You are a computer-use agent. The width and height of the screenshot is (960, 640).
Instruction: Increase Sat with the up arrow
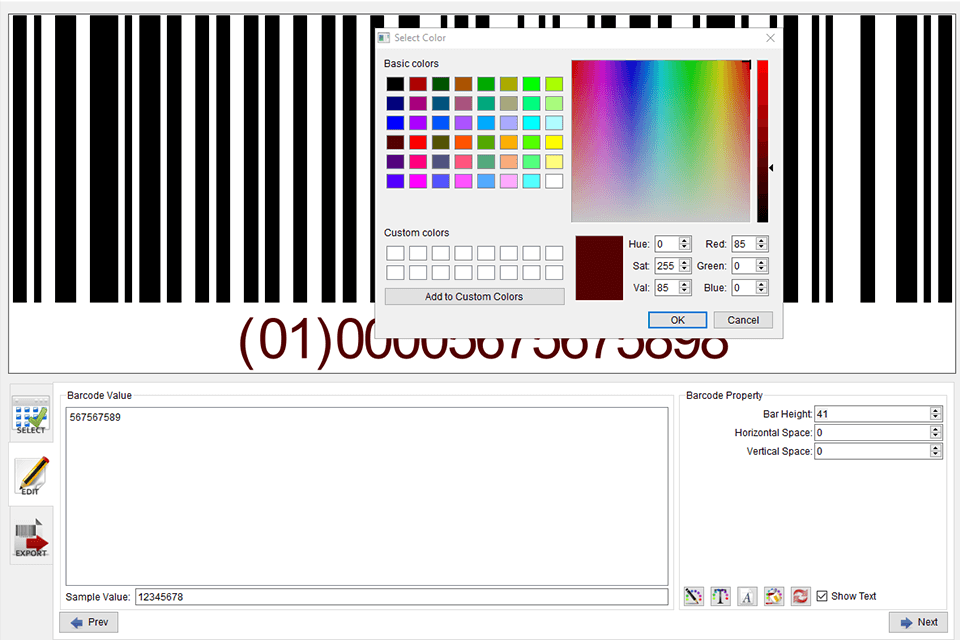685,262
